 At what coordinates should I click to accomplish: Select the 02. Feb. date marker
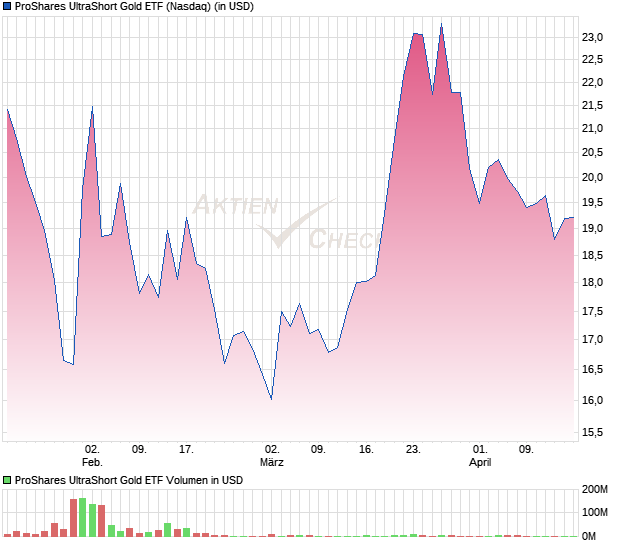click(x=92, y=455)
